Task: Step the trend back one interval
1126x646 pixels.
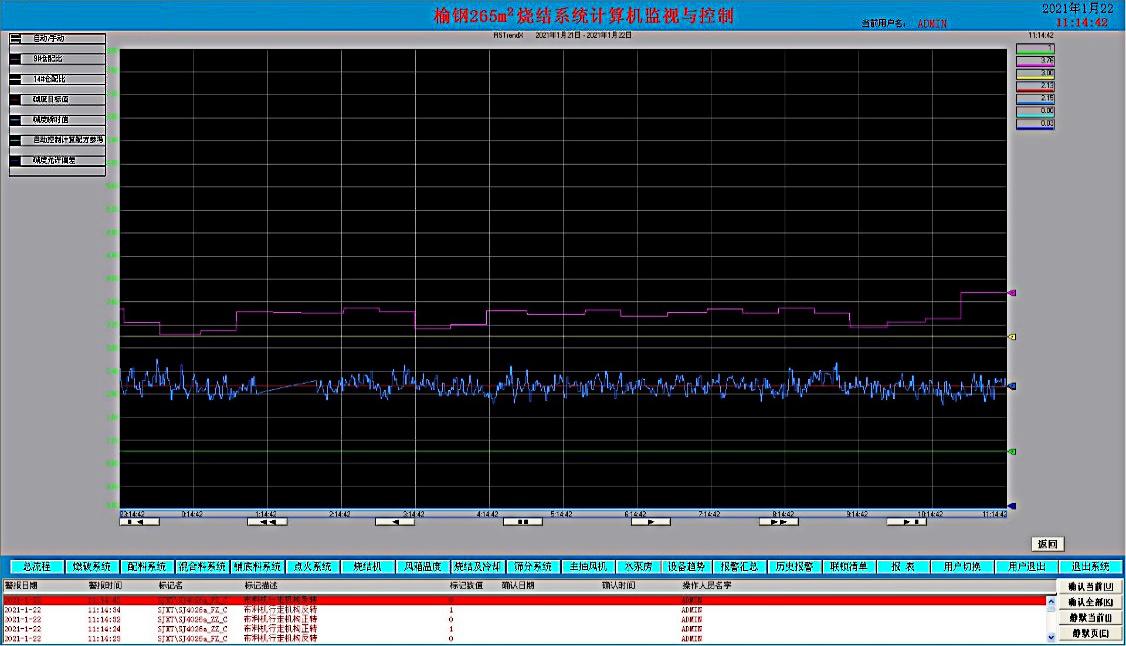Action: click(394, 521)
